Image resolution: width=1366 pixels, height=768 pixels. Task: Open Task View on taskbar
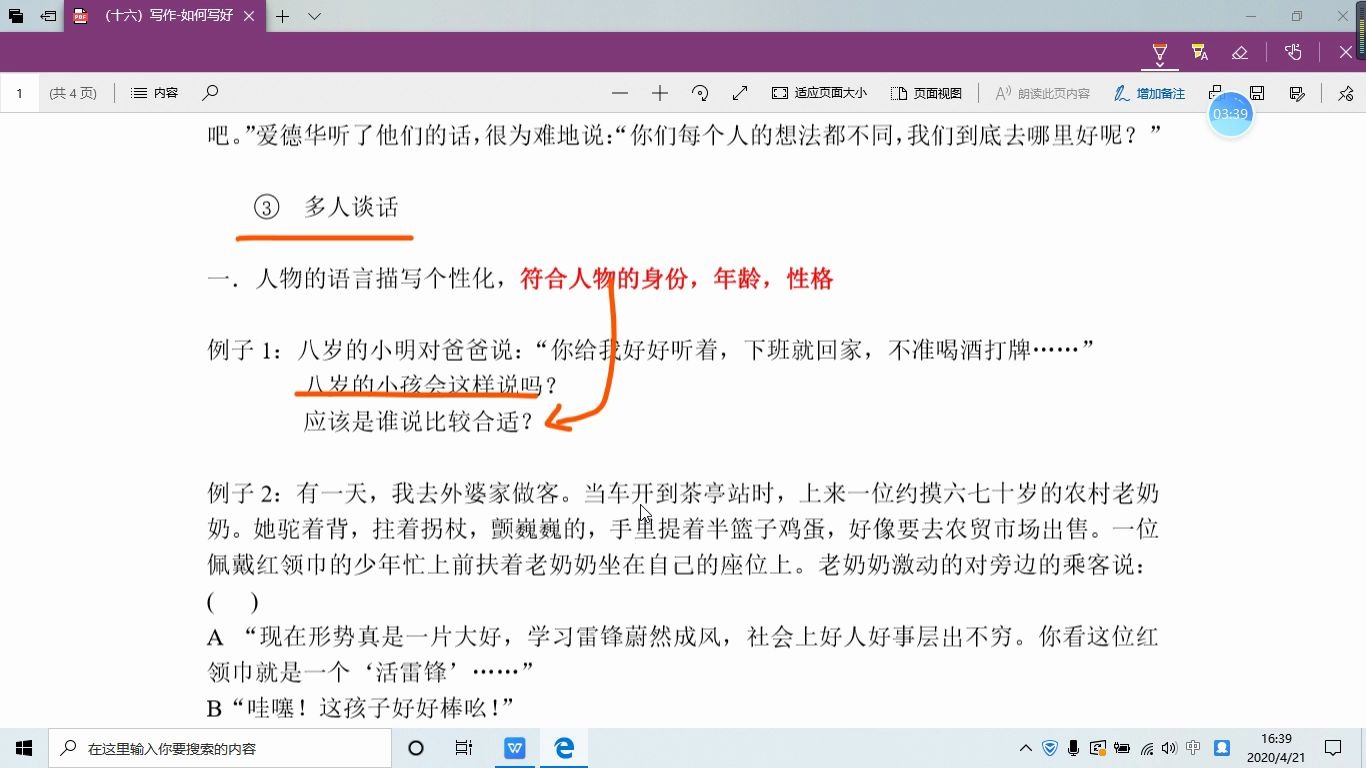point(464,748)
